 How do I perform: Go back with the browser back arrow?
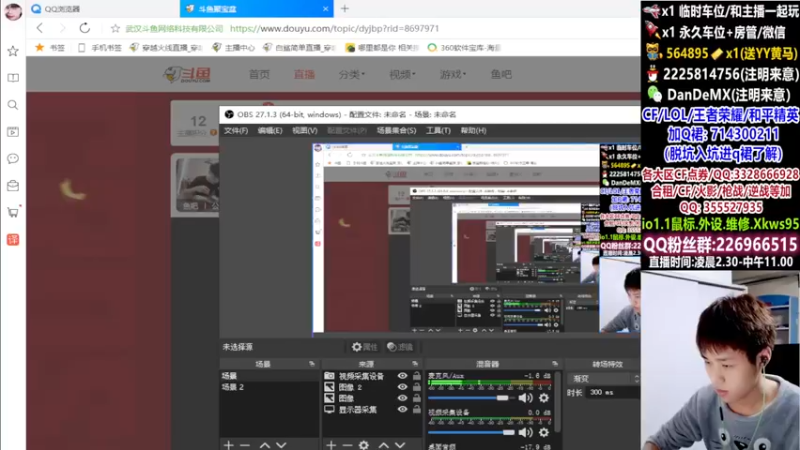pyautogui.click(x=40, y=29)
